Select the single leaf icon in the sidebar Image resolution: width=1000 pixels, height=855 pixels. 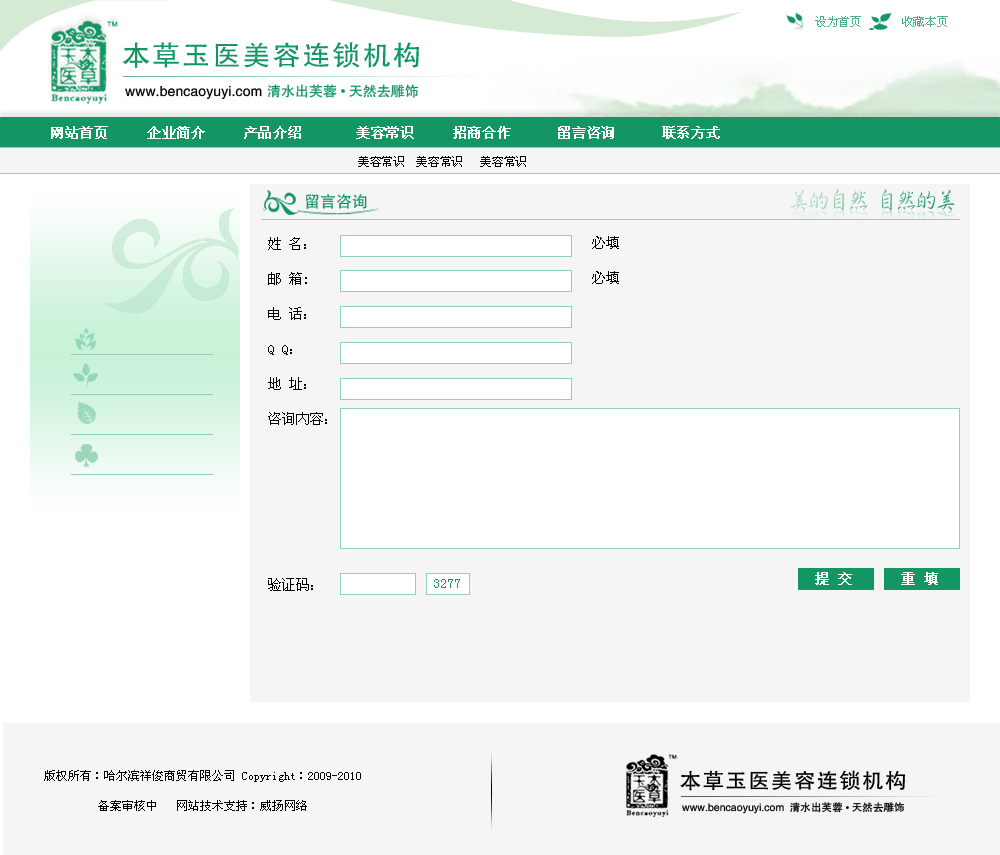coord(86,413)
